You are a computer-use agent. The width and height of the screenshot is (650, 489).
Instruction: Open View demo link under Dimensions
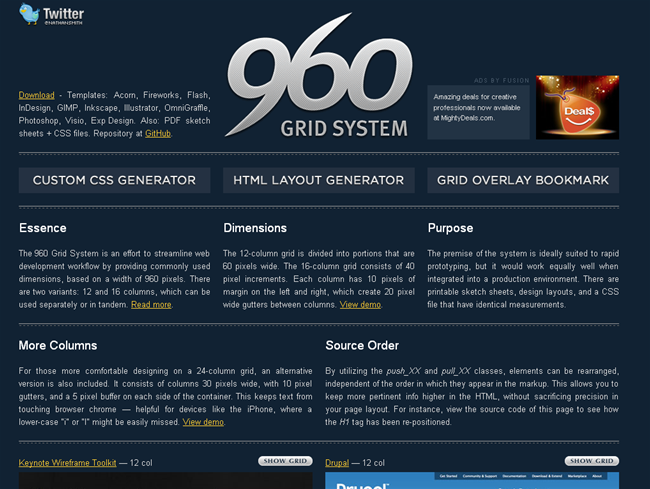tap(360, 305)
